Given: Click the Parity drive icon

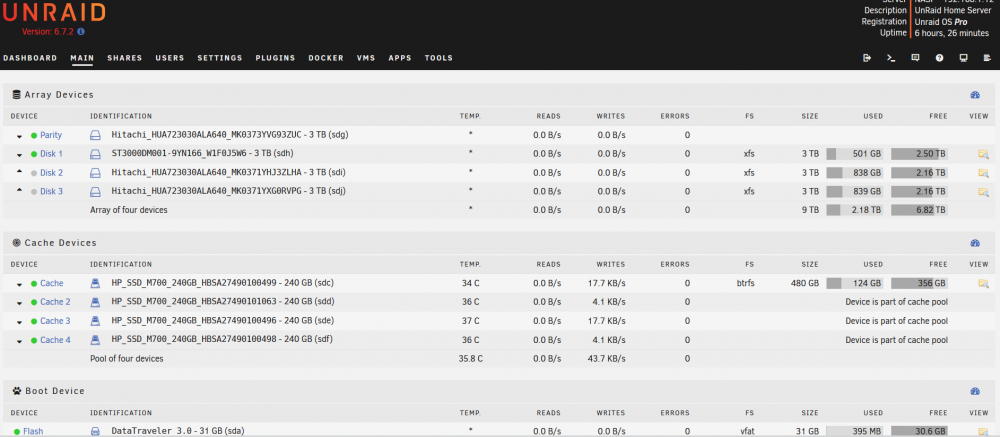Looking at the screenshot, I should click(x=95, y=135).
